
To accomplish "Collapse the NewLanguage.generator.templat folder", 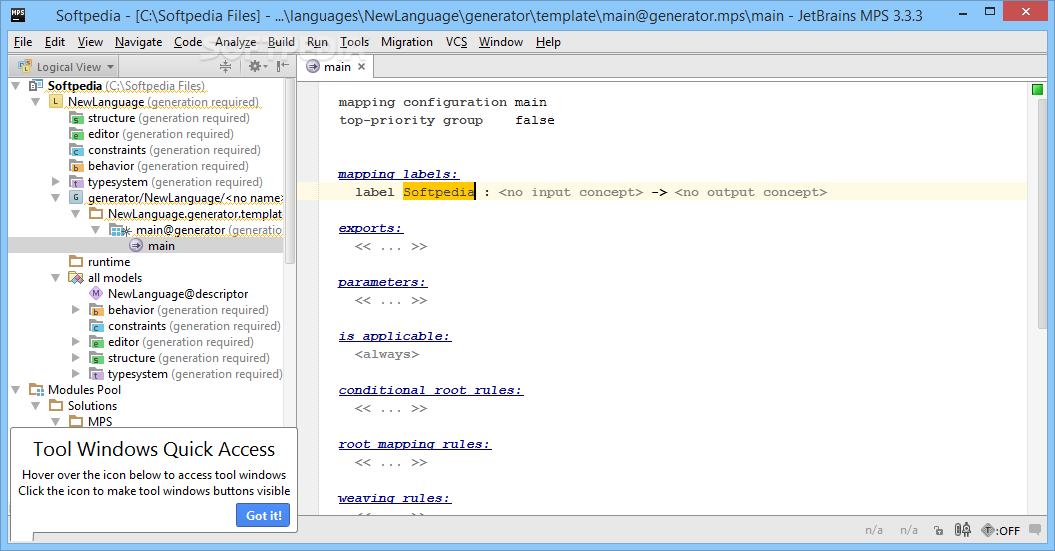I will click(76, 214).
